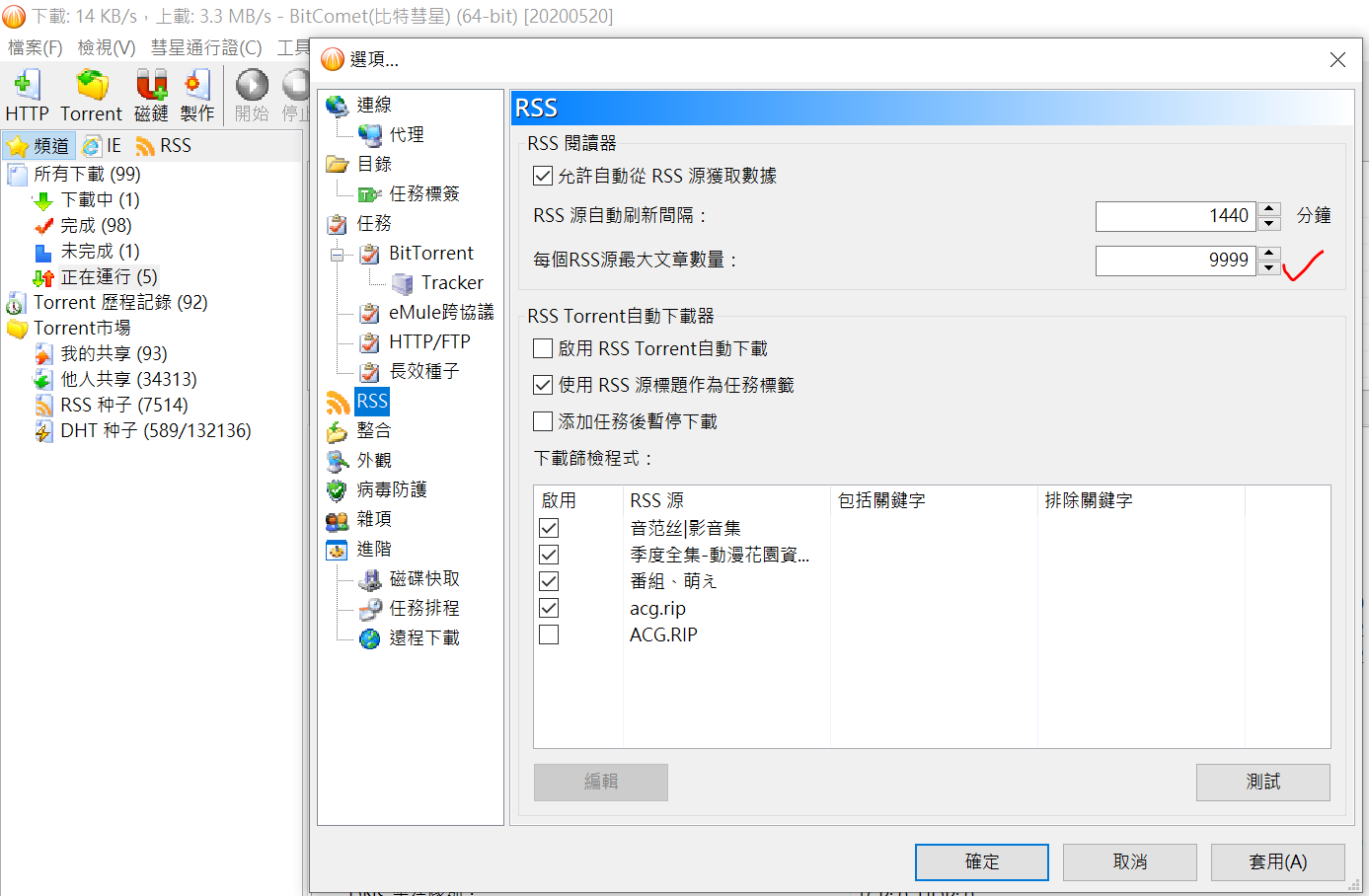The image size is (1369, 896).
Task: Close the 選項 dialog
Action: point(1337,60)
